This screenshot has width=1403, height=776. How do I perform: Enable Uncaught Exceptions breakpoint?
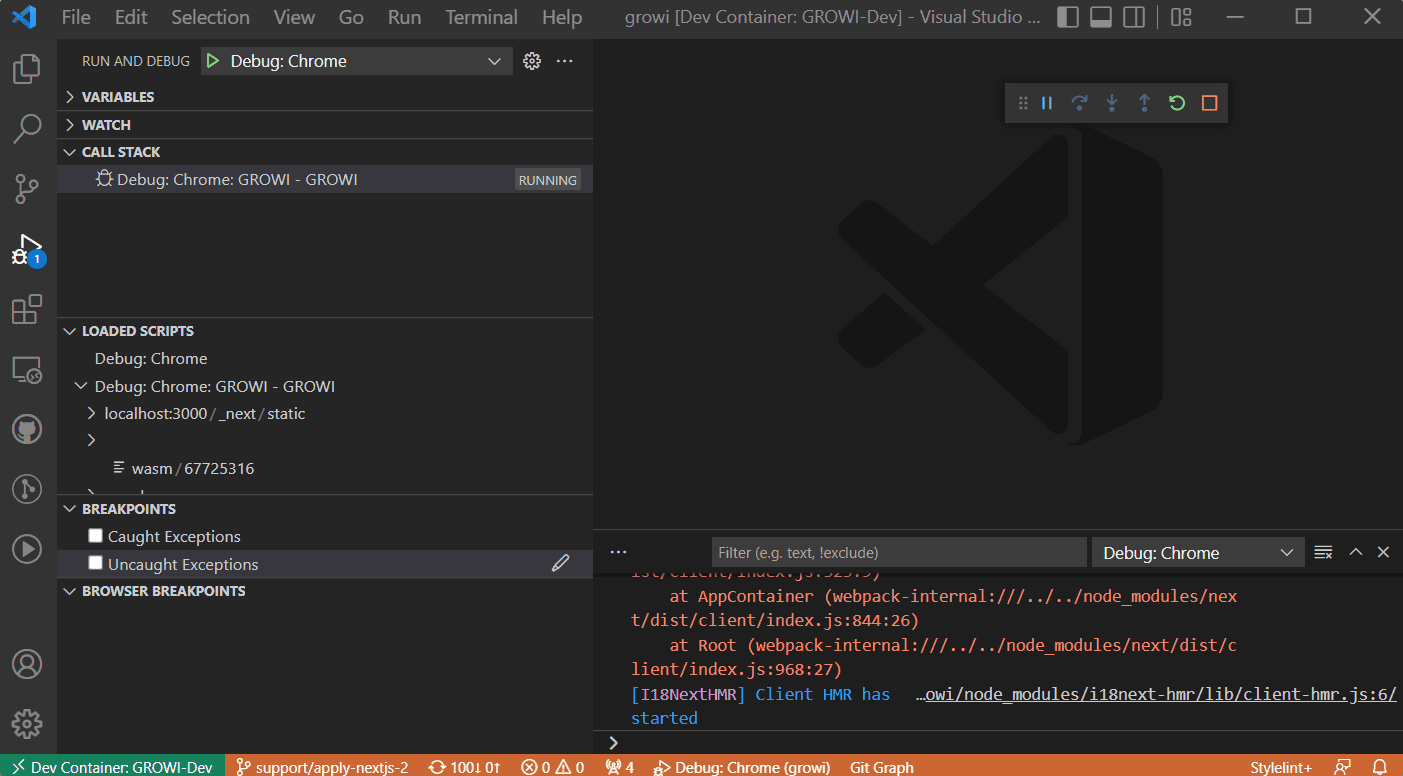(96, 564)
